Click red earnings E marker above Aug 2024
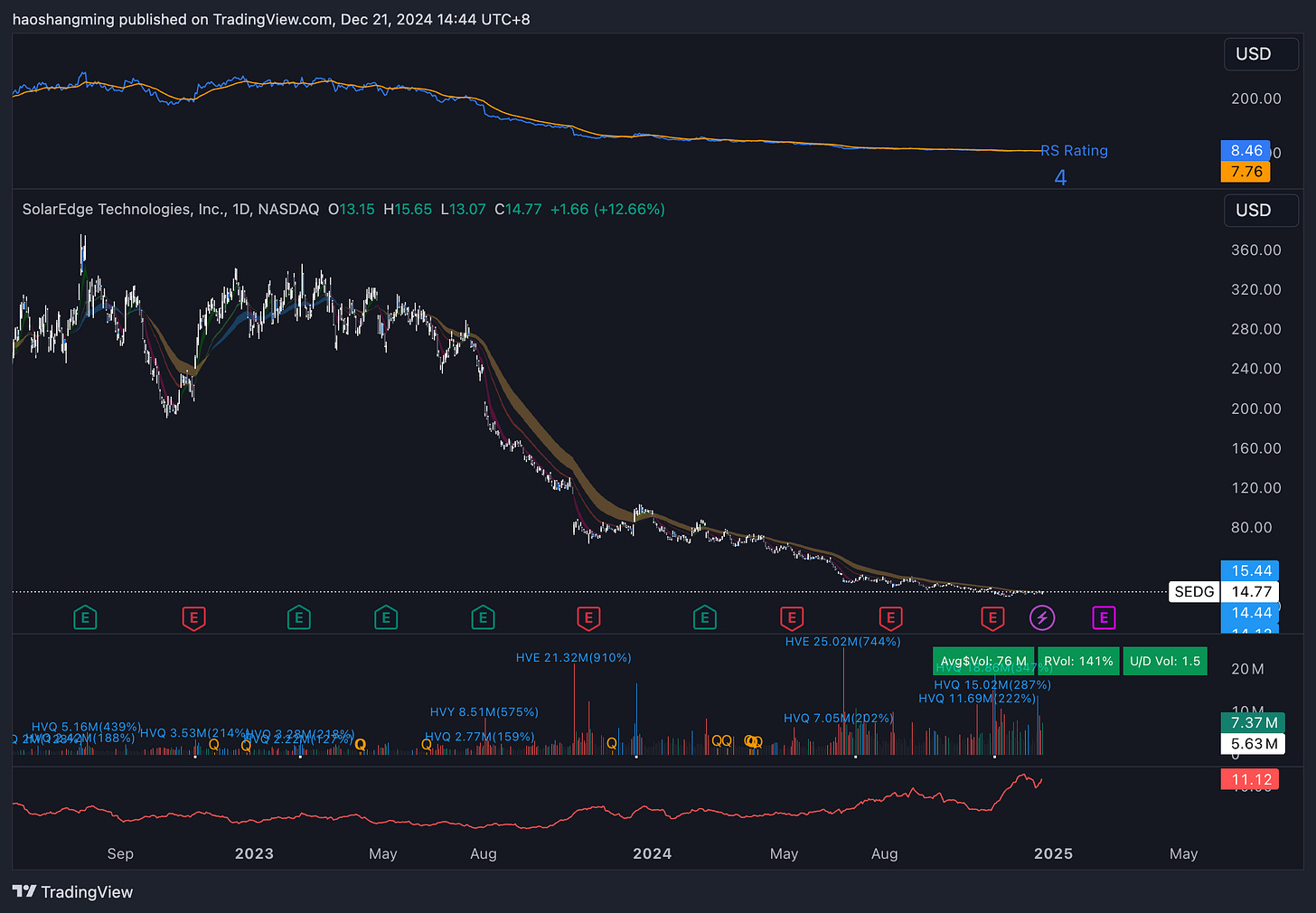The height and width of the screenshot is (913, 1316). pyautogui.click(x=890, y=618)
